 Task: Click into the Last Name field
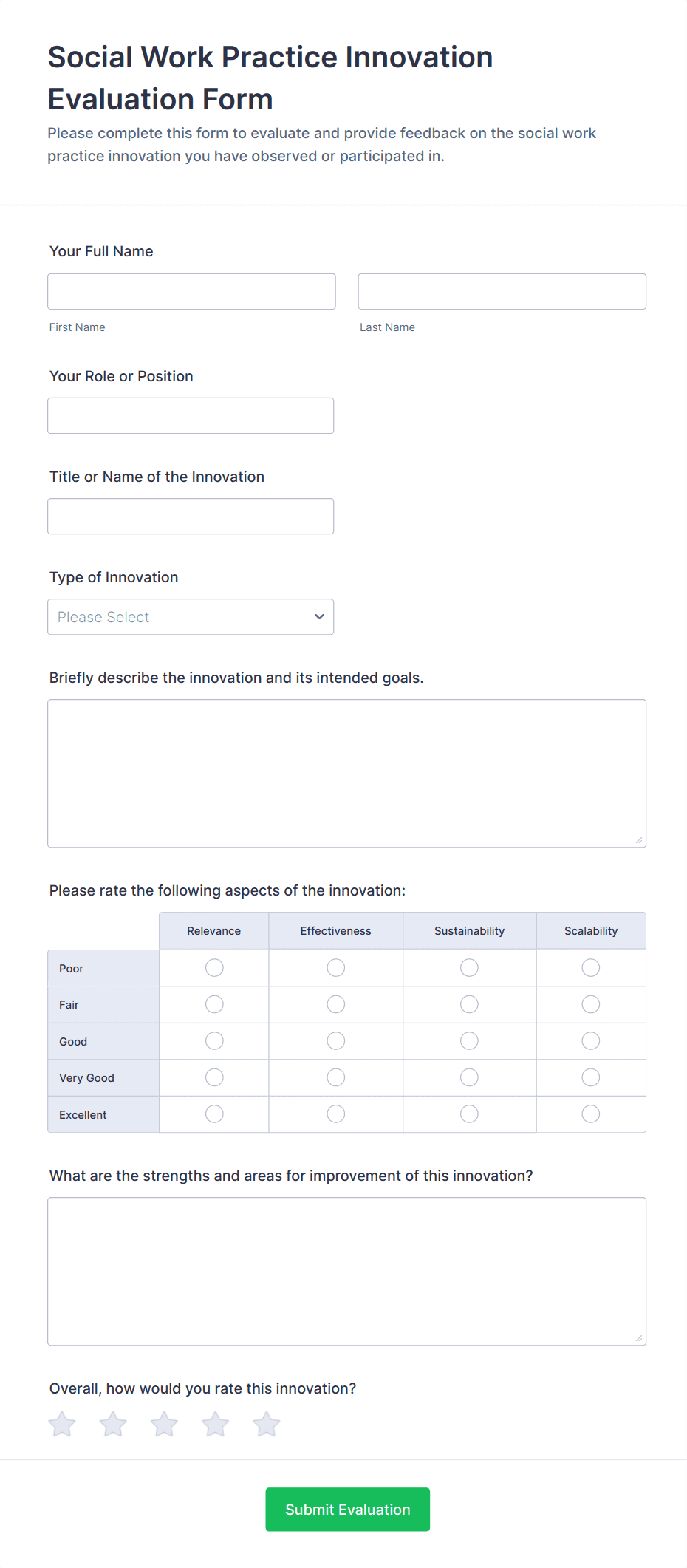[x=502, y=292]
